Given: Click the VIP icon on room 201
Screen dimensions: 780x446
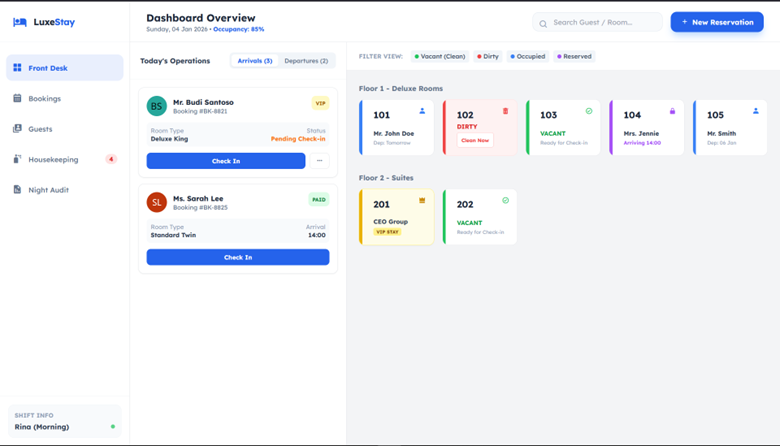Looking at the screenshot, I should (x=422, y=201).
